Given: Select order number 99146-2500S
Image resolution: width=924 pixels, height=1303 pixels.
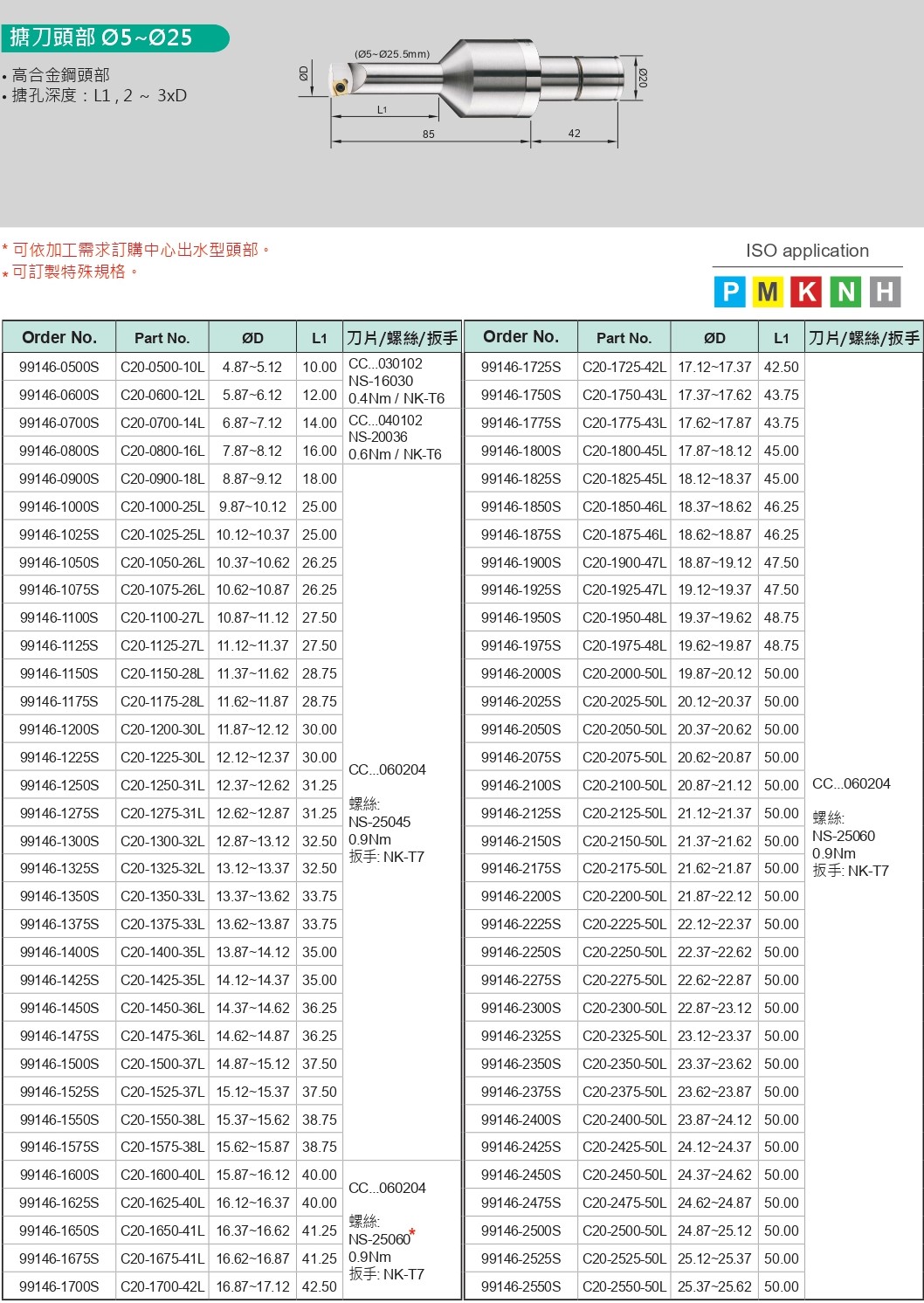Looking at the screenshot, I should point(521,1231).
